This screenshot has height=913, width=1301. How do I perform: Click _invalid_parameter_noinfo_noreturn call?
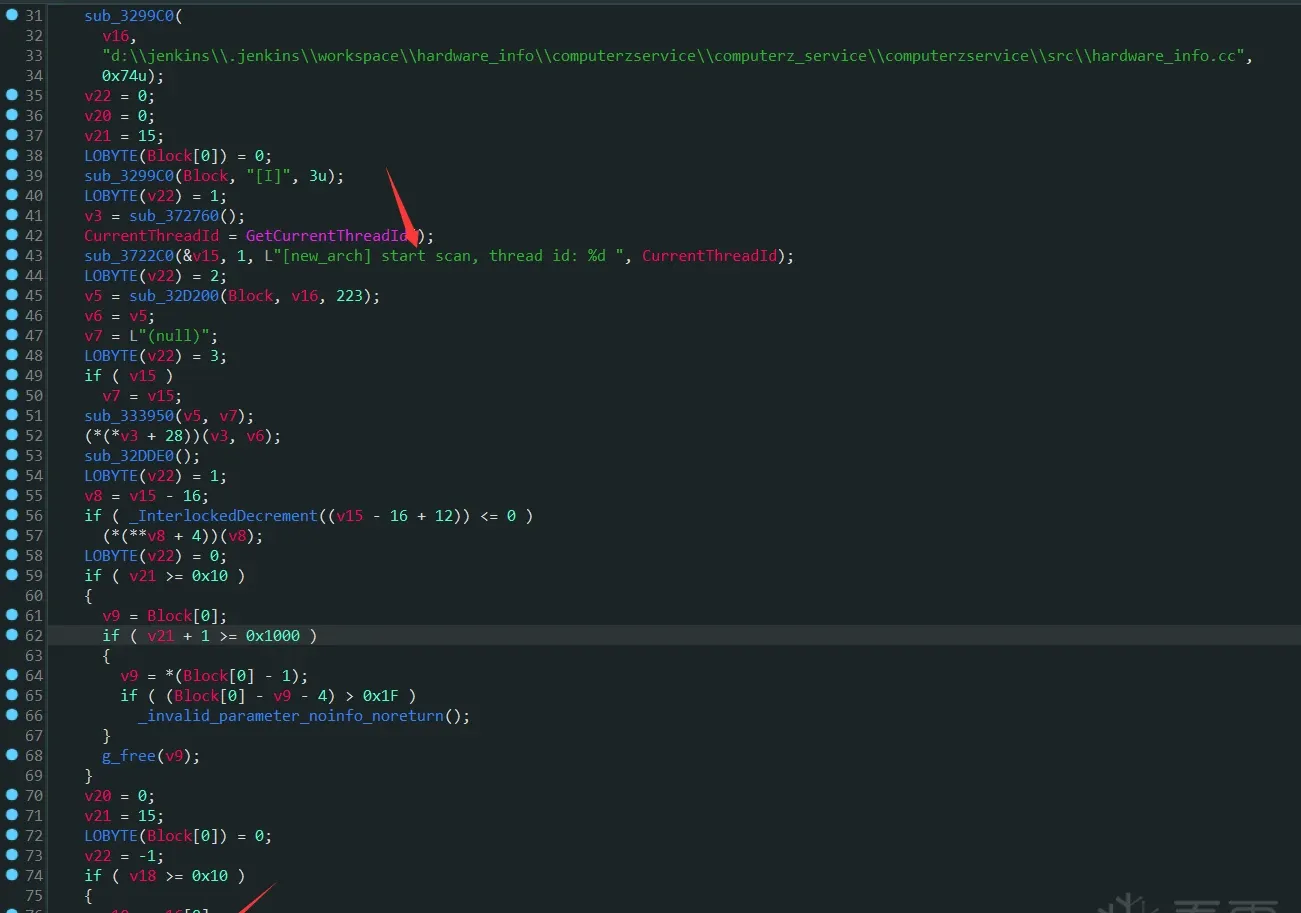point(290,715)
